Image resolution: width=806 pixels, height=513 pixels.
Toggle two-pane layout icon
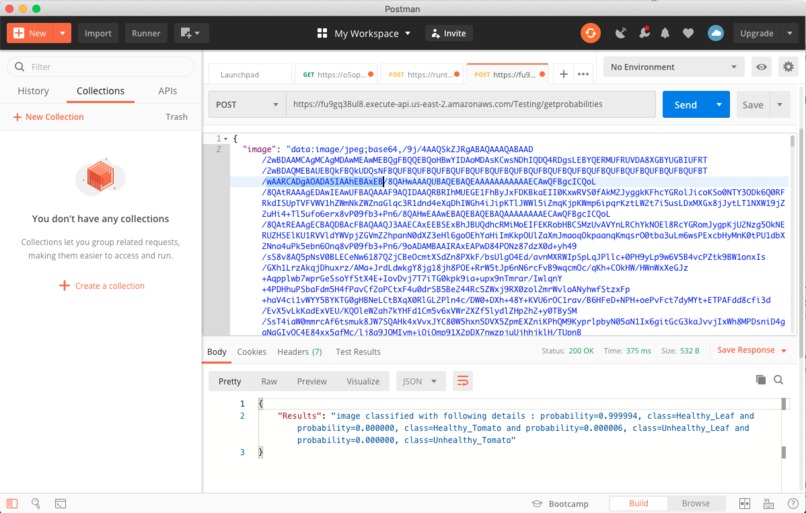744,504
